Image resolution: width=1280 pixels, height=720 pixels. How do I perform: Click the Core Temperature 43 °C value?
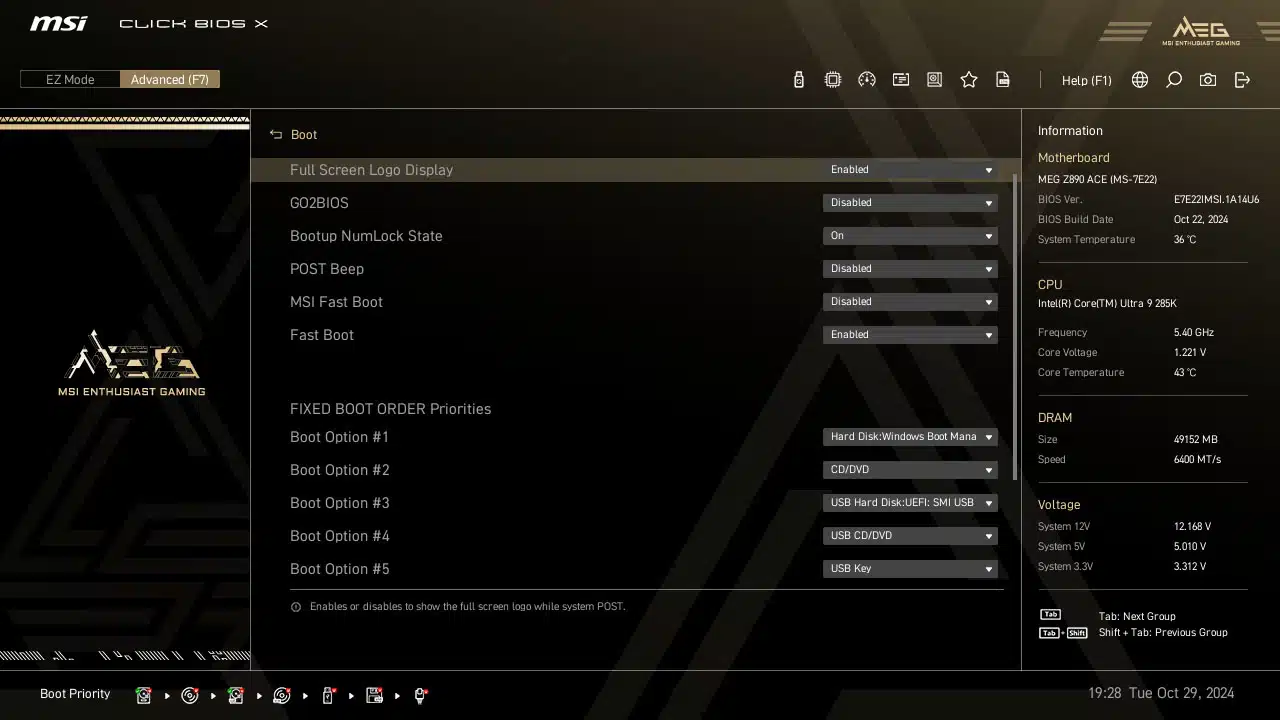point(1184,373)
